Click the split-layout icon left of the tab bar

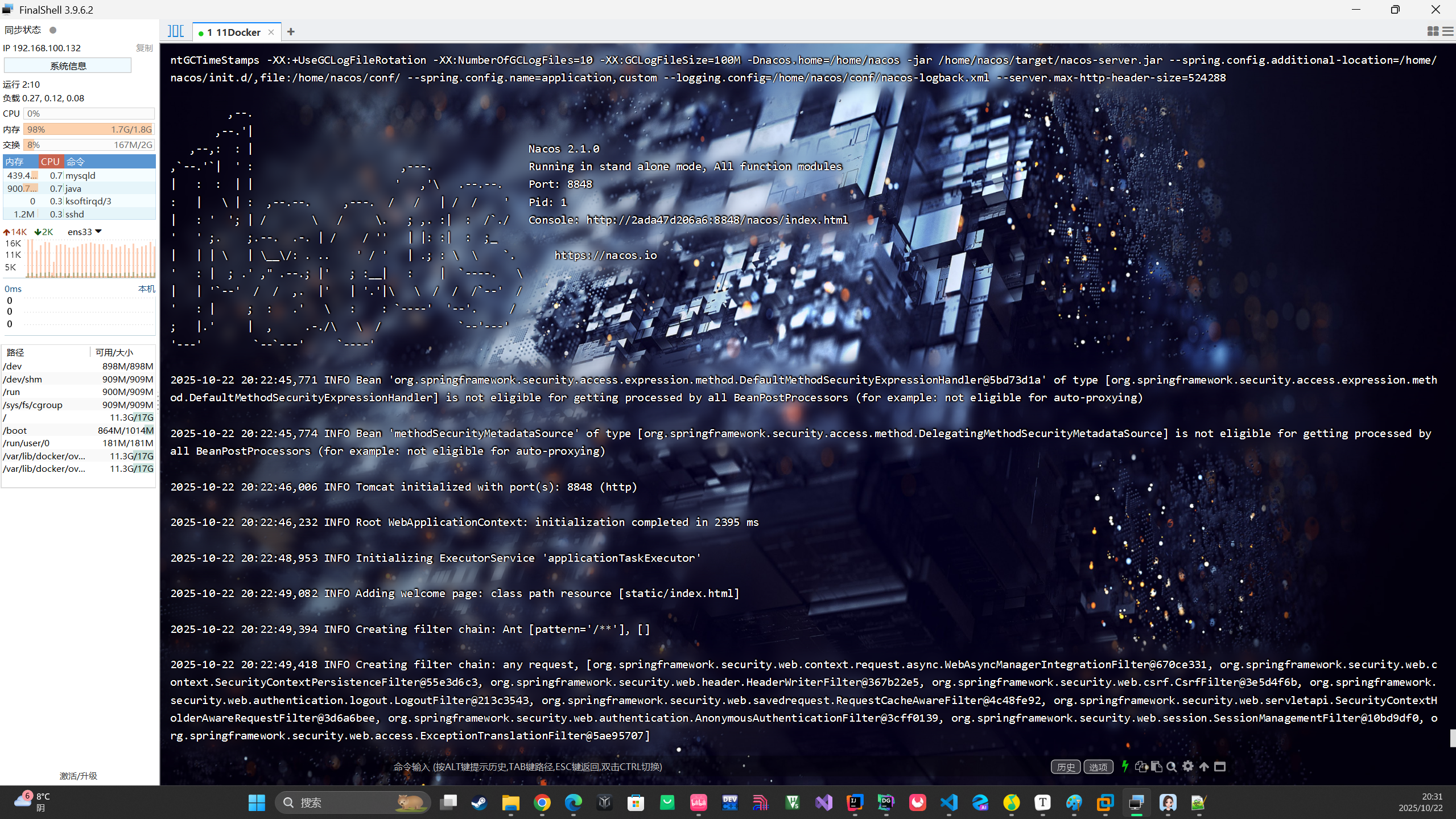click(x=175, y=31)
